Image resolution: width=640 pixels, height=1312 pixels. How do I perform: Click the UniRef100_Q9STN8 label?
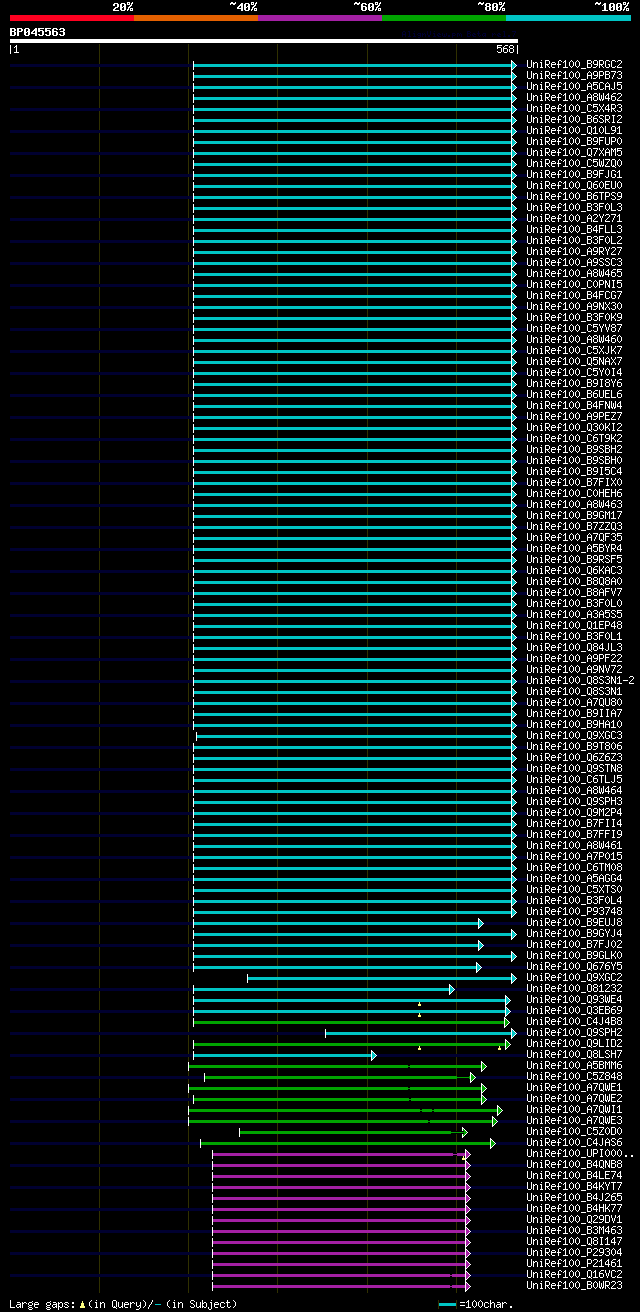point(574,768)
